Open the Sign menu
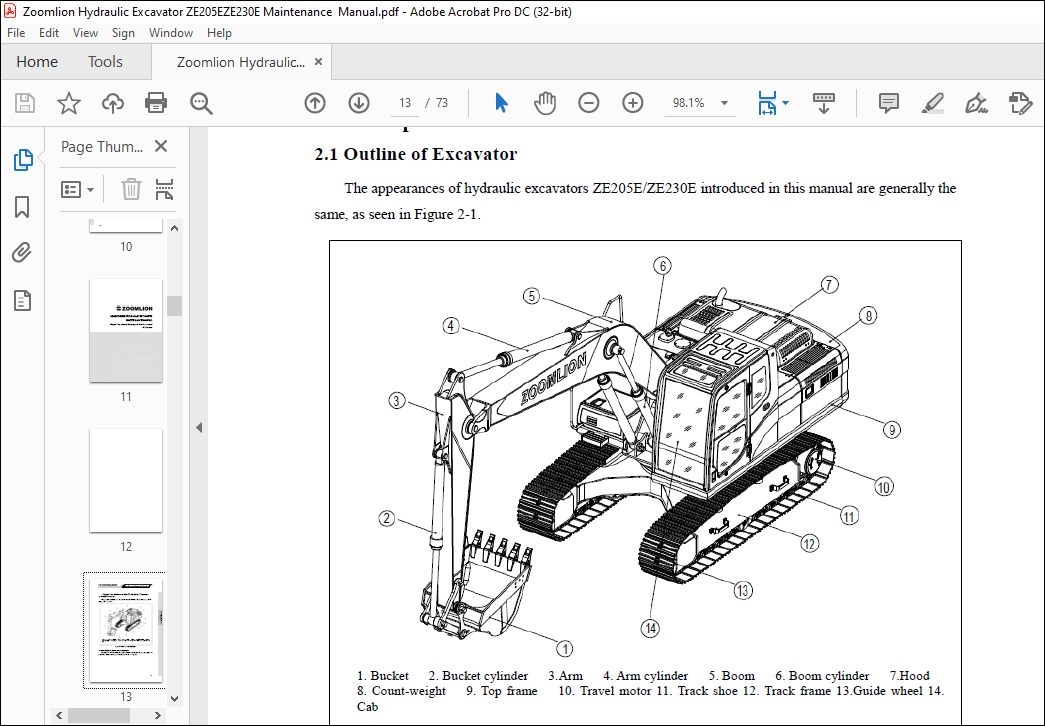Image resolution: width=1045 pixels, height=726 pixels. click(x=123, y=33)
